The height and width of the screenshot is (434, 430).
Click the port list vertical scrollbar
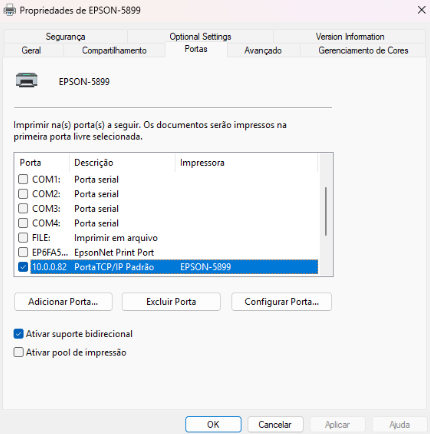point(326,212)
